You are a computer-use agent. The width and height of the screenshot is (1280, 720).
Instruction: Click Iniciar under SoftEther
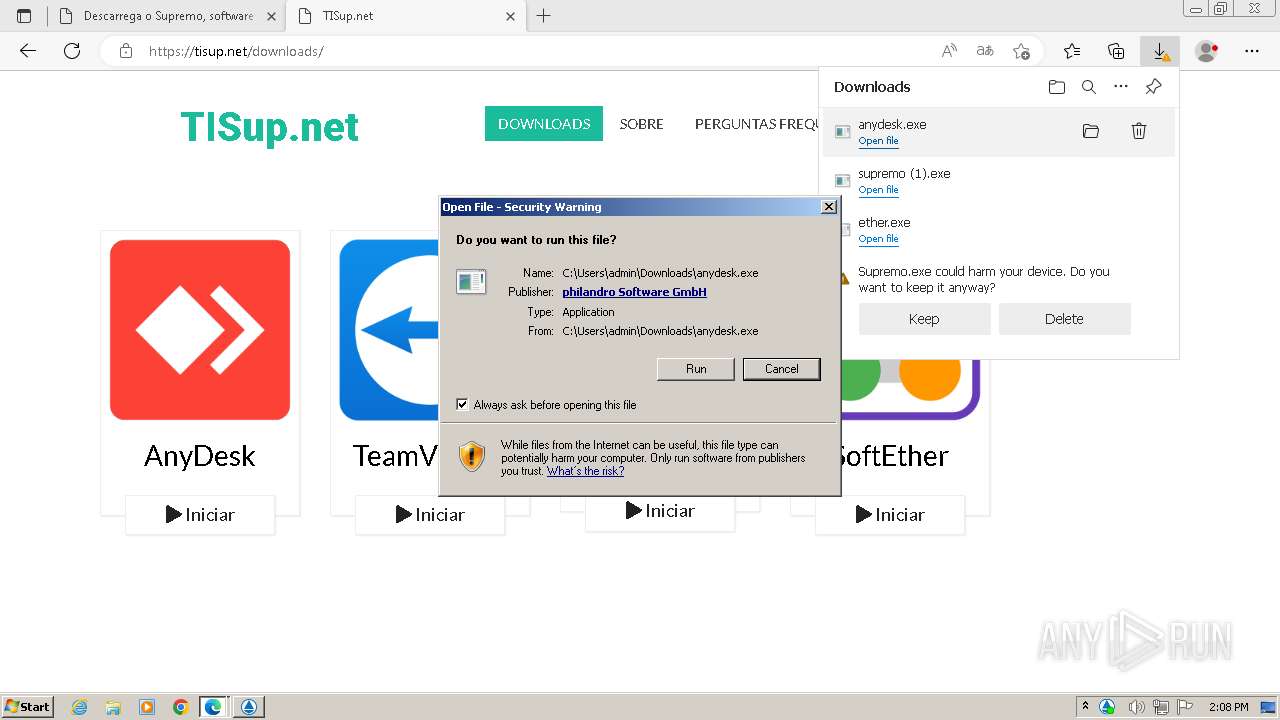[890, 515]
